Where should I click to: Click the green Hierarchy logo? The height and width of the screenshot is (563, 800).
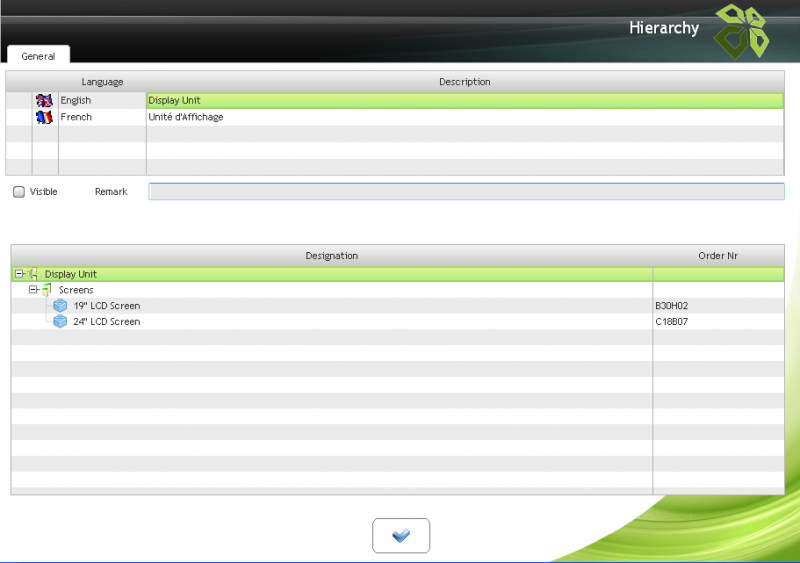(x=742, y=30)
